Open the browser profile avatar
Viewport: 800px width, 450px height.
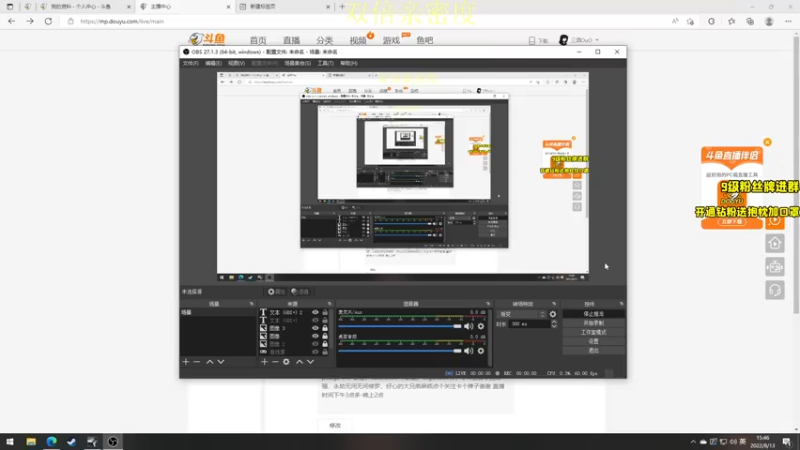(x=769, y=21)
